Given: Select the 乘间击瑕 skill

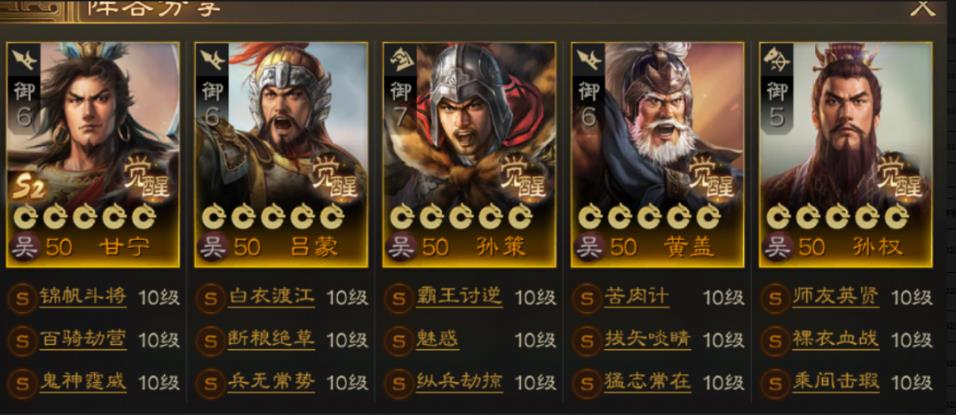Looking at the screenshot, I should tap(835, 383).
